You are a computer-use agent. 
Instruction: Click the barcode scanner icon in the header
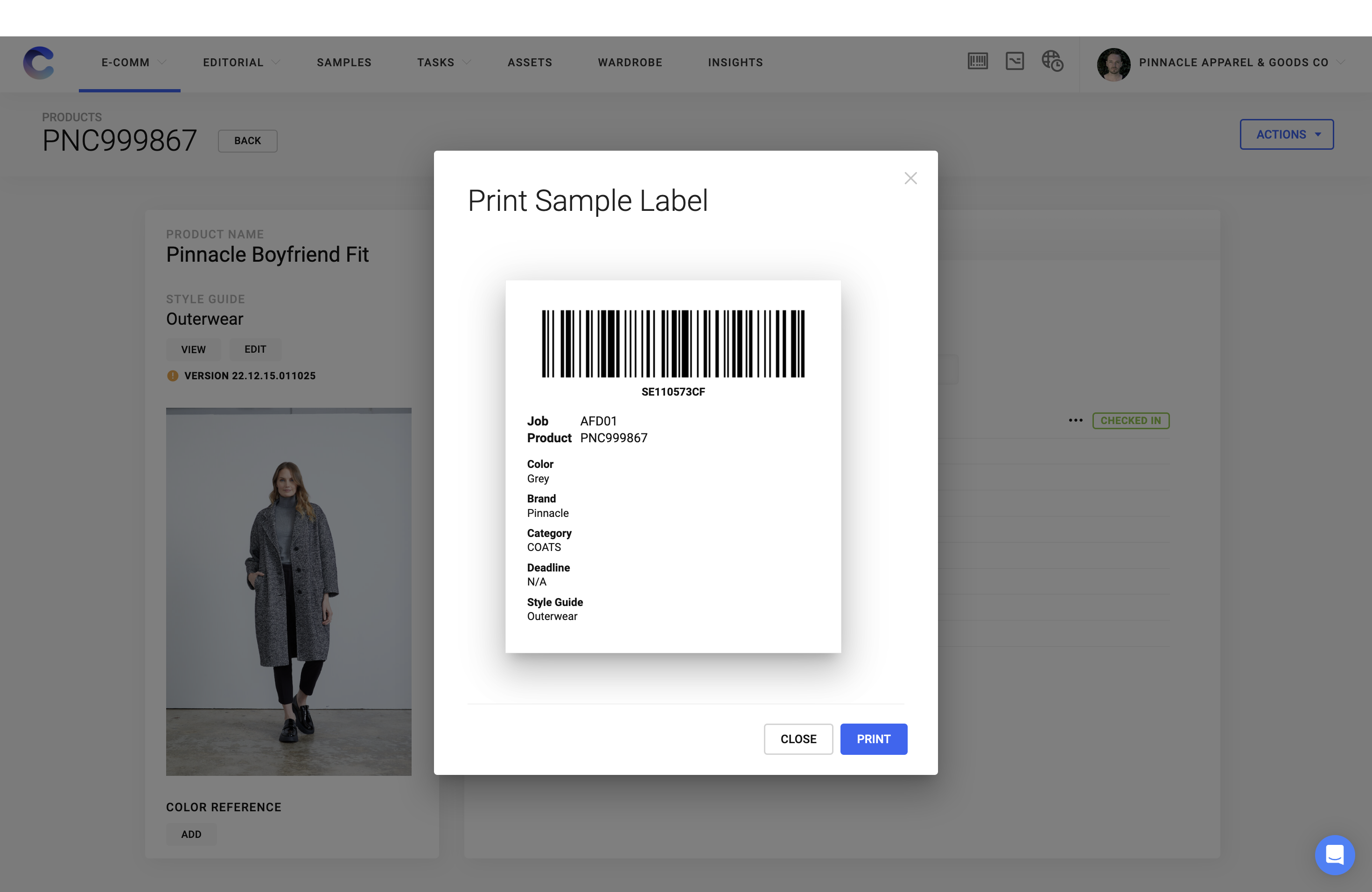(x=977, y=61)
